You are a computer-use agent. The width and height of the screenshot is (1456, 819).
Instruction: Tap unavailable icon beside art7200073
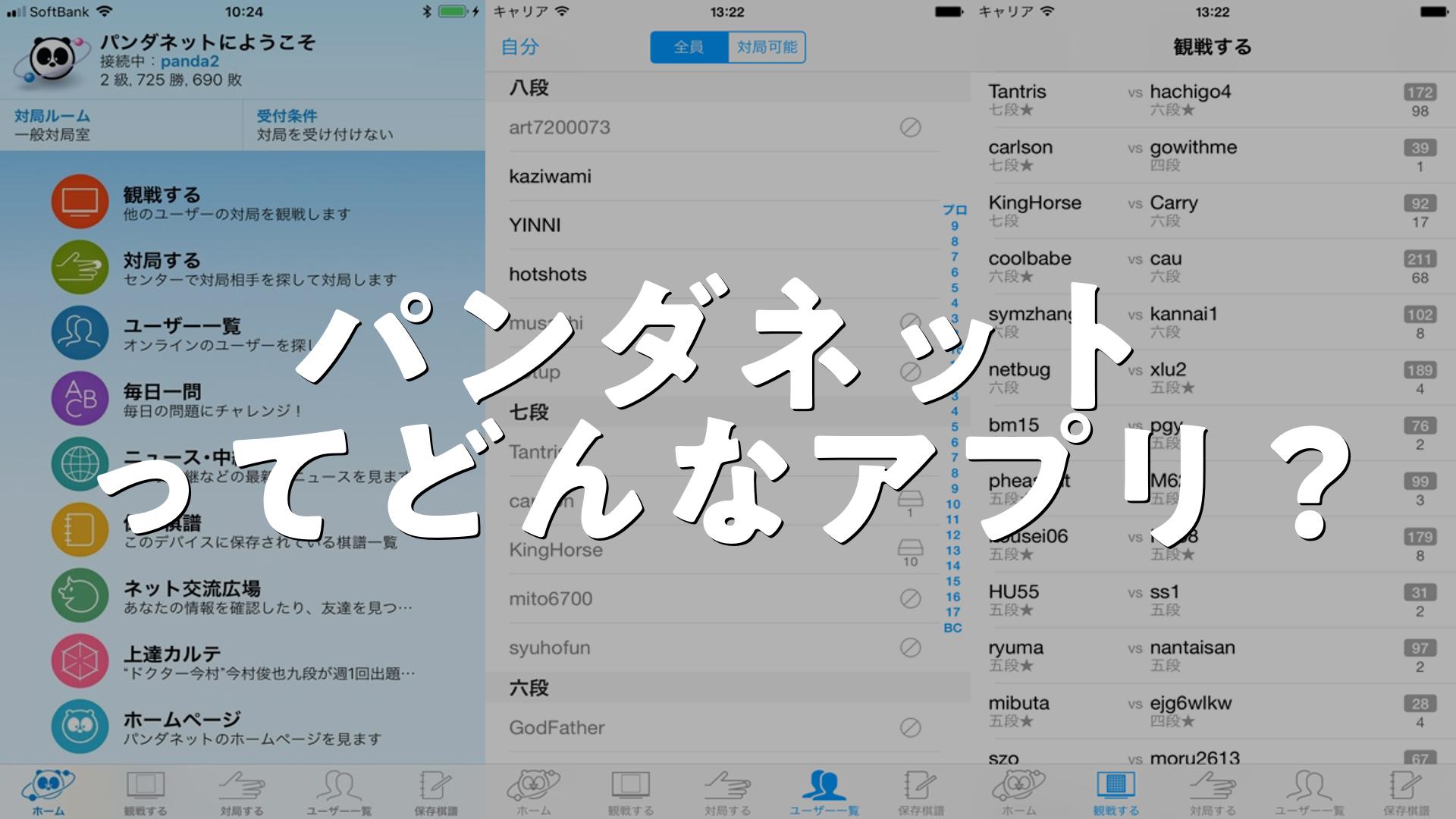tap(910, 127)
